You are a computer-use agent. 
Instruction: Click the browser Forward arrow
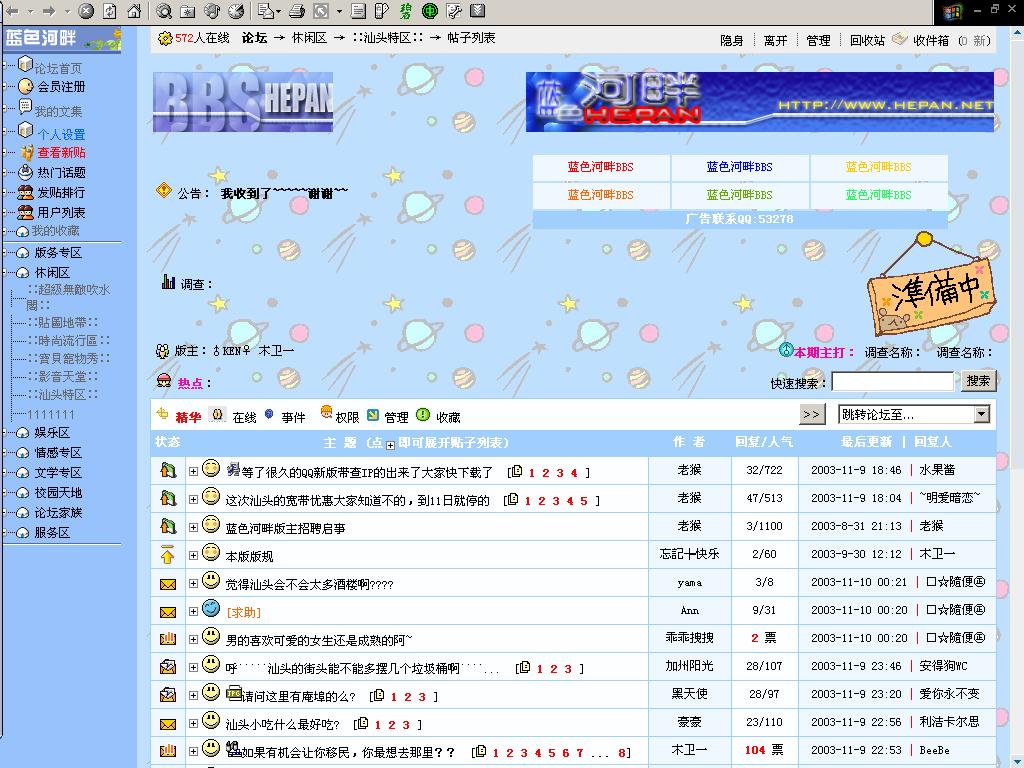pyautogui.click(x=48, y=10)
